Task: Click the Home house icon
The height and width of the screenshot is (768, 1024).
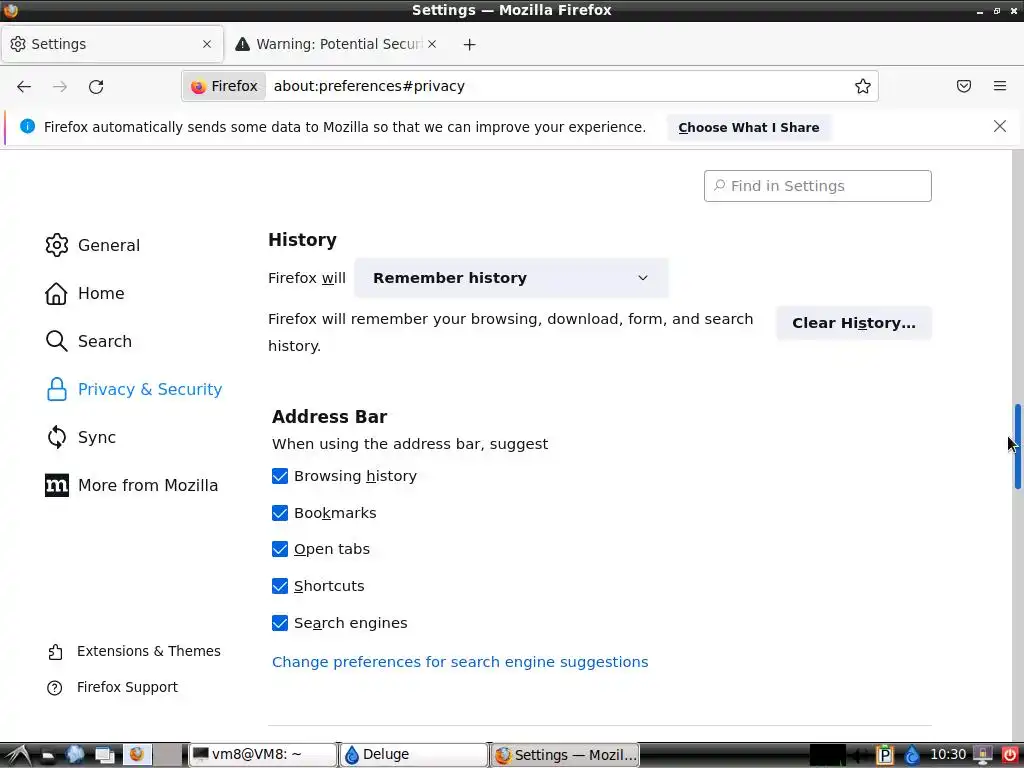Action: click(57, 293)
